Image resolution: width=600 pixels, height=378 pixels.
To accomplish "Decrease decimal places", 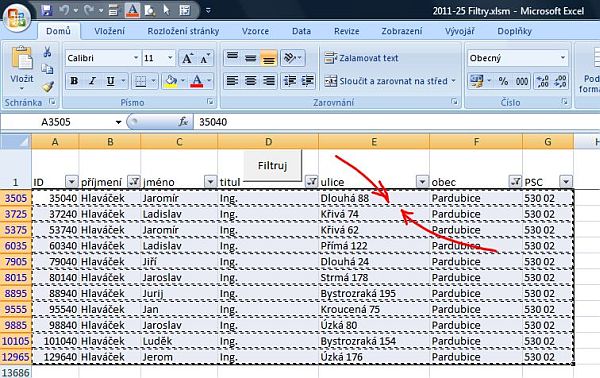I will 560,81.
